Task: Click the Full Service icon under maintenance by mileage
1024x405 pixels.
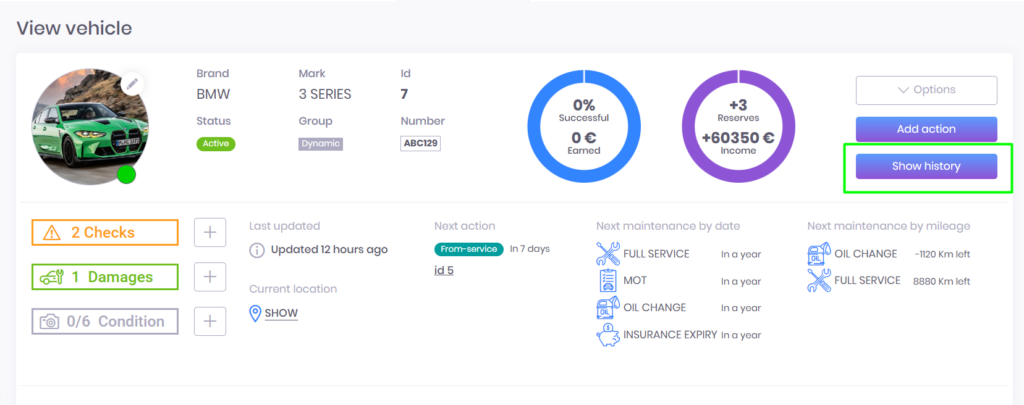Action: click(x=820, y=282)
